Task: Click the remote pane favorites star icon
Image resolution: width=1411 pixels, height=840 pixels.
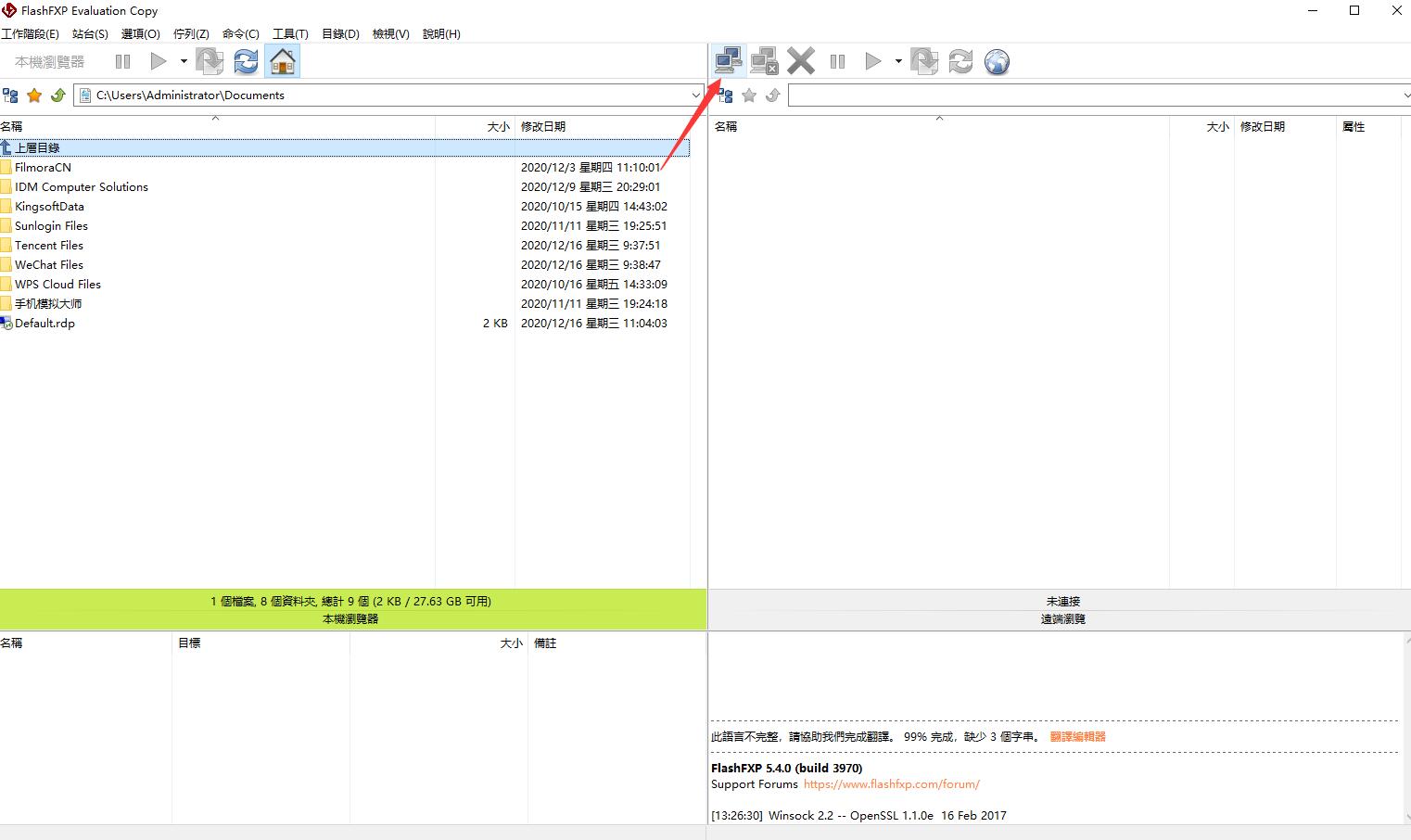Action: tap(749, 95)
